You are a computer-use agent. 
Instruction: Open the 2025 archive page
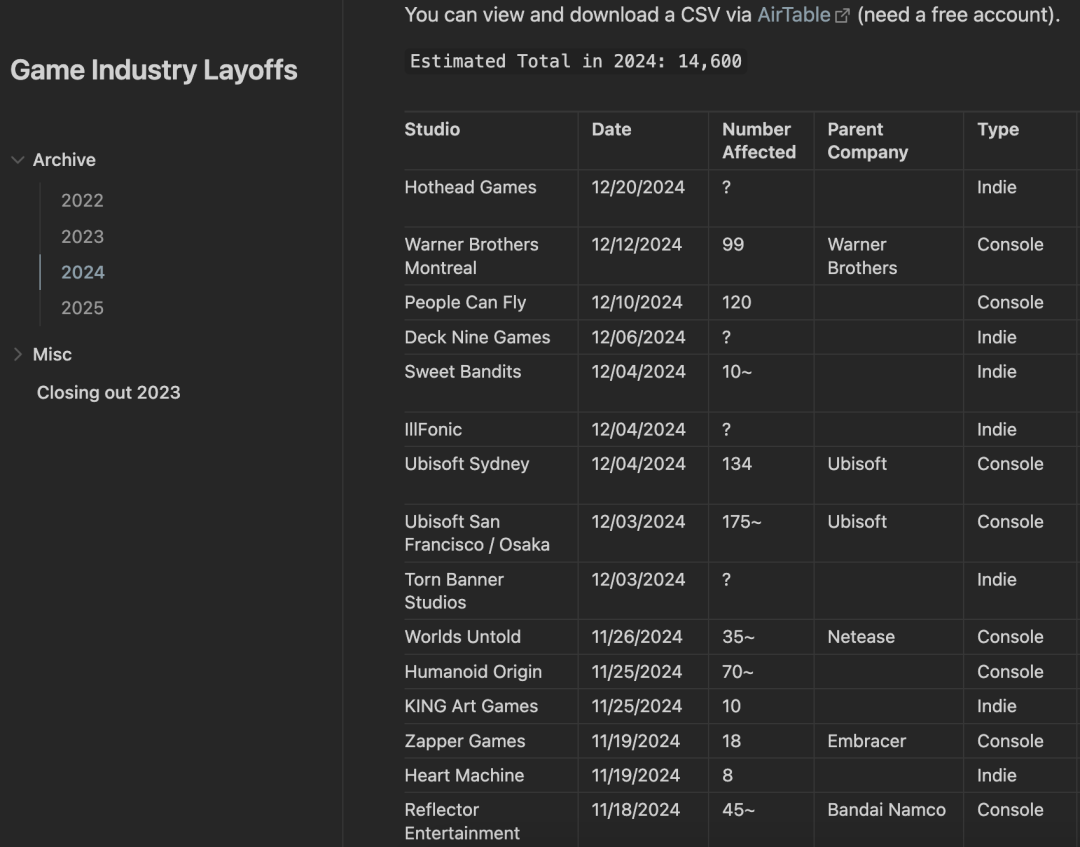tap(82, 309)
